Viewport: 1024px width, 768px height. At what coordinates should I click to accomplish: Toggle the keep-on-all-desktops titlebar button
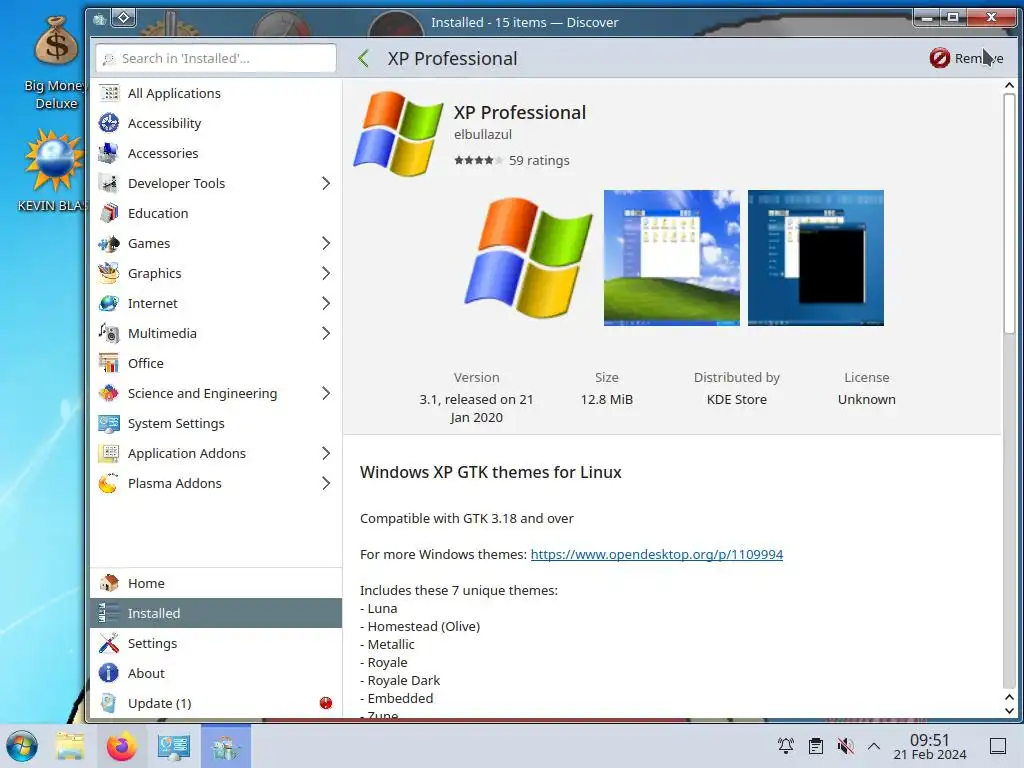tap(124, 18)
